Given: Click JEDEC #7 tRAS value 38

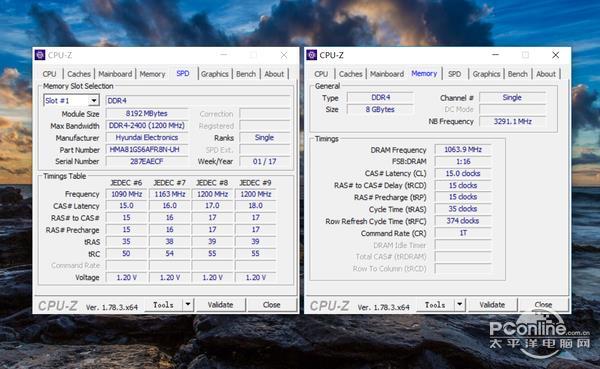Looking at the screenshot, I should click(170, 242).
